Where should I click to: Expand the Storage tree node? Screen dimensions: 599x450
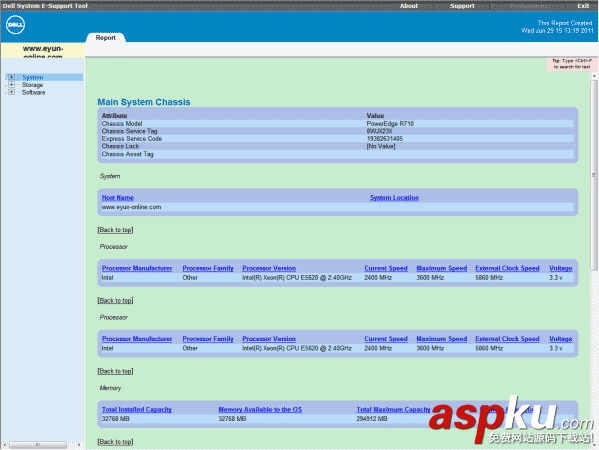[11, 85]
